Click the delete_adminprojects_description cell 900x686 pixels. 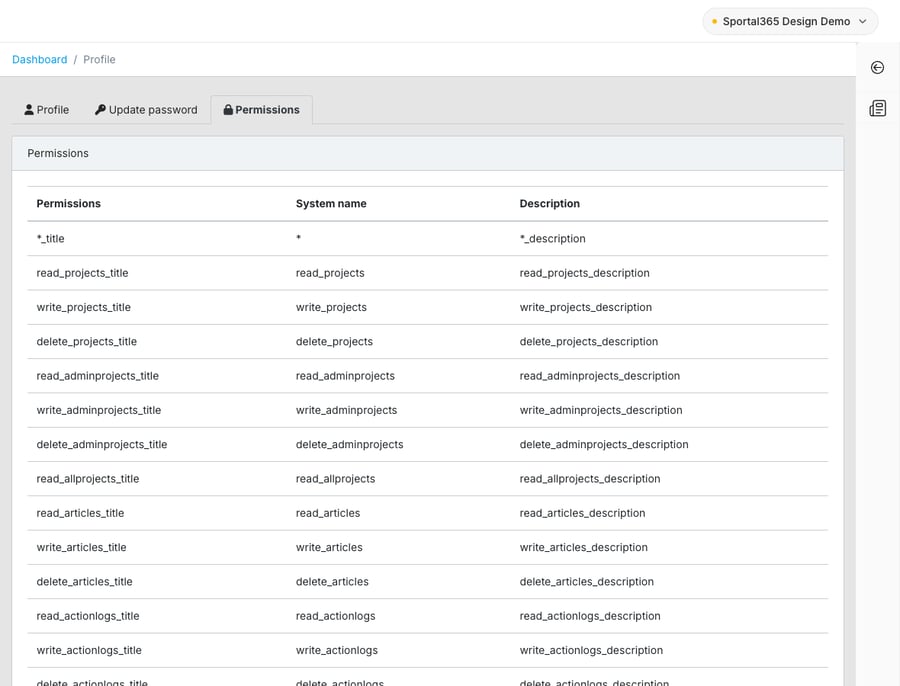[x=669, y=445]
